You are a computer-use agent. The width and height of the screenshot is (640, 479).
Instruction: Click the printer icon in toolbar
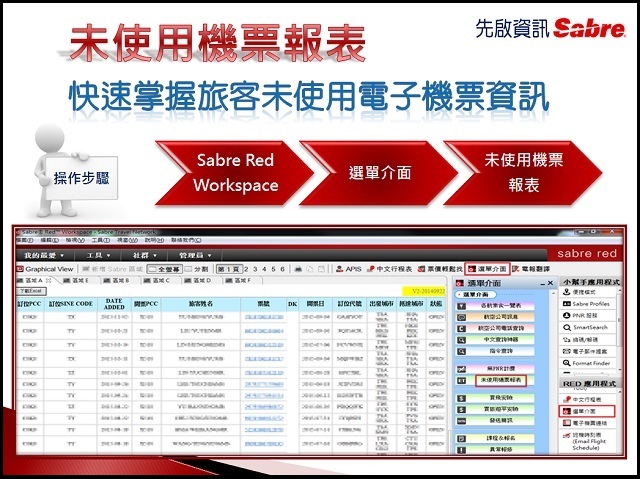tap(298, 269)
